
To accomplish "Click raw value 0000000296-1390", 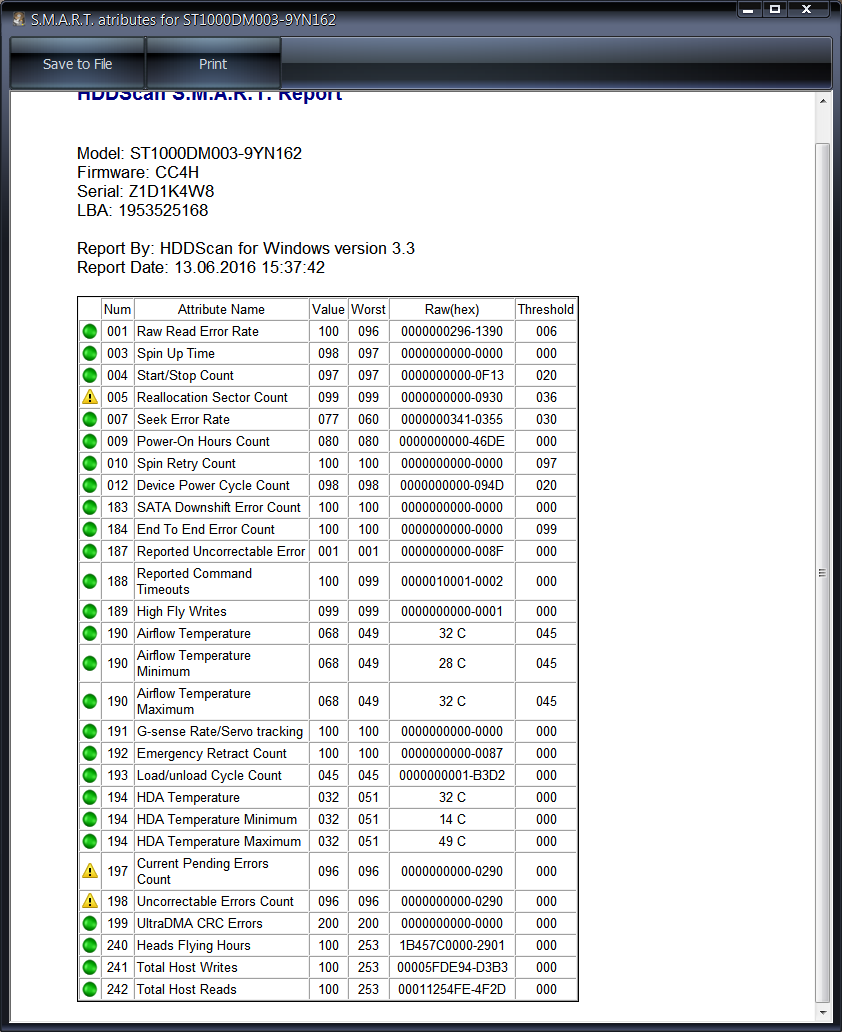I will click(452, 332).
